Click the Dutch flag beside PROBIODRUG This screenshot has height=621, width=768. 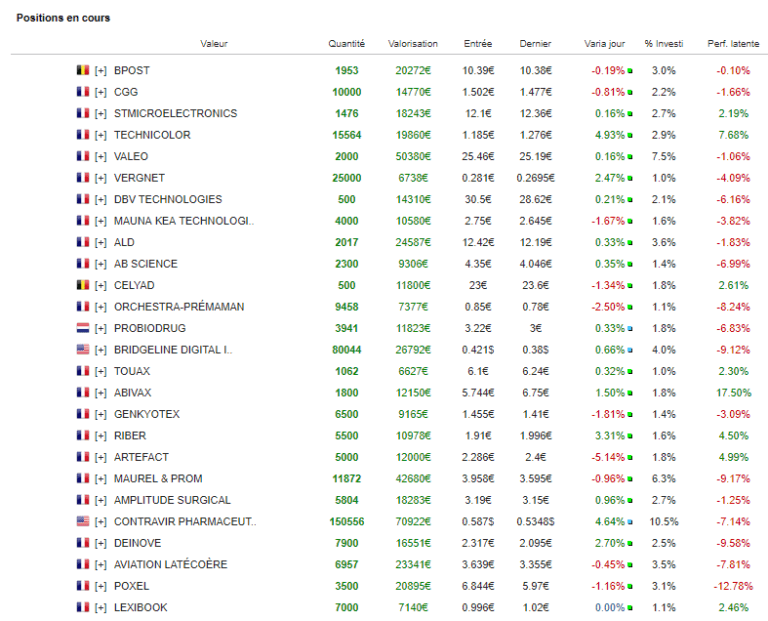tap(83, 328)
